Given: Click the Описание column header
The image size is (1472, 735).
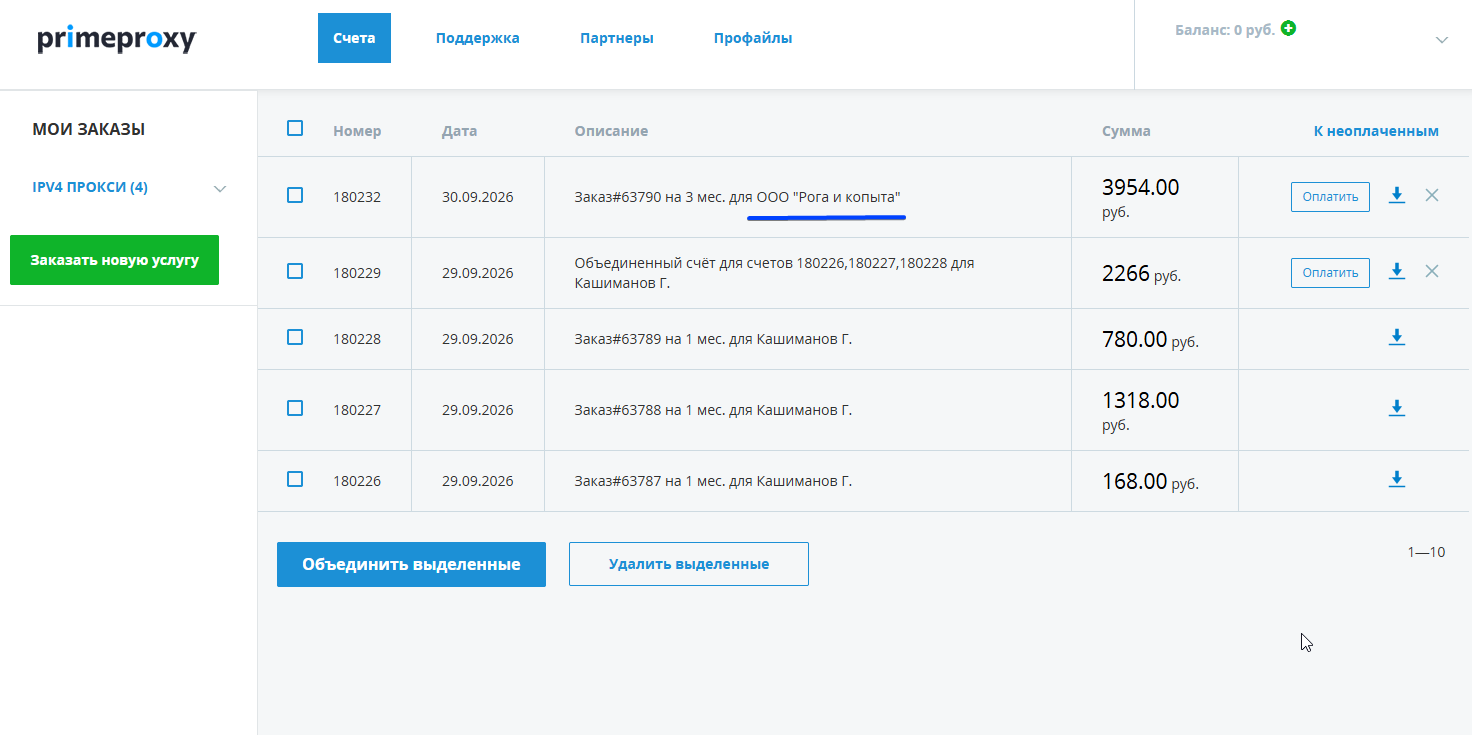Looking at the screenshot, I should (x=611, y=131).
